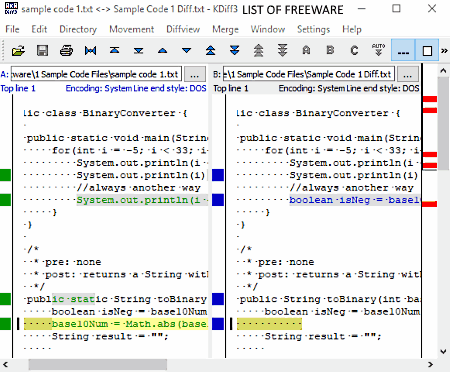Click file A path input field
This screenshot has height=372, width=450.
click(x=96, y=74)
